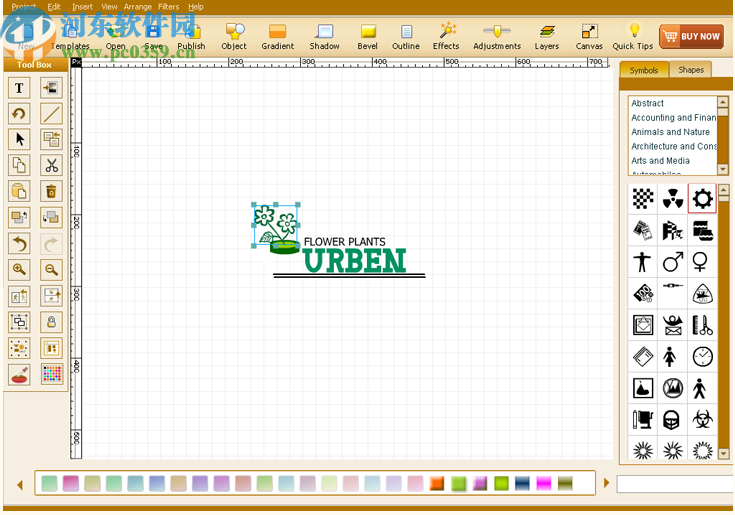735x515 pixels.
Task: Choose the scissors and comb symbol
Action: tap(702, 325)
